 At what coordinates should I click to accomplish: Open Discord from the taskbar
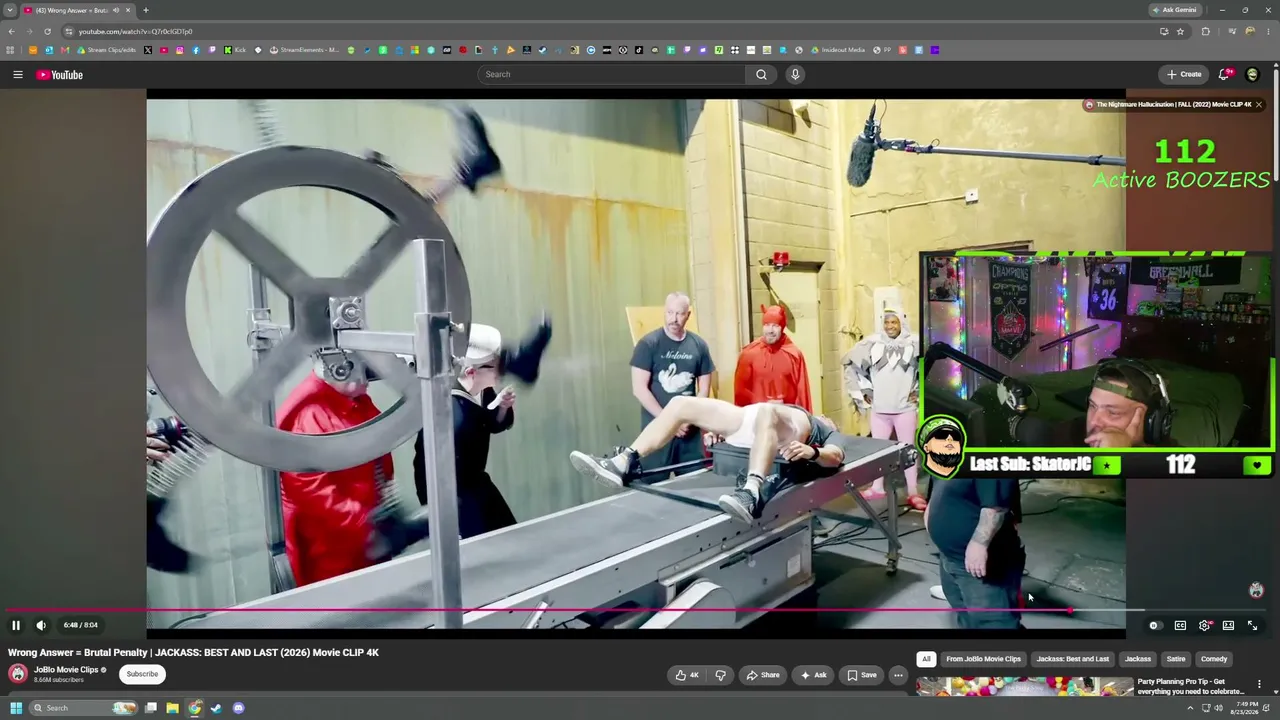click(x=238, y=708)
